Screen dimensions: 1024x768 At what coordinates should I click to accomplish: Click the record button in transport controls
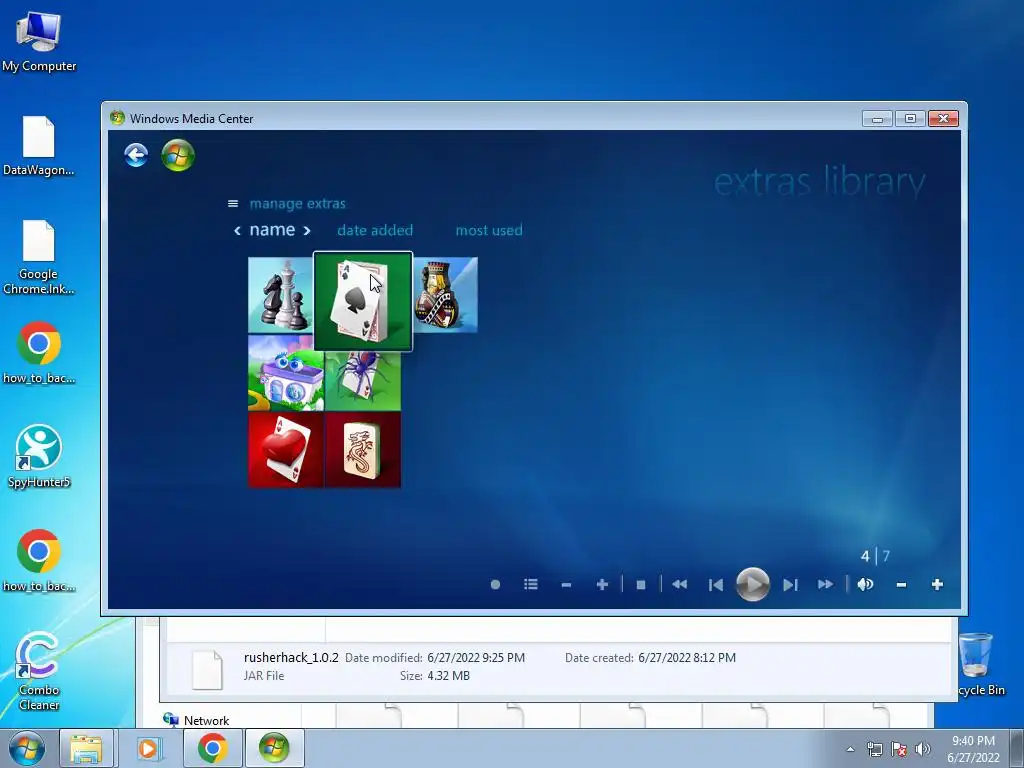[x=495, y=584]
